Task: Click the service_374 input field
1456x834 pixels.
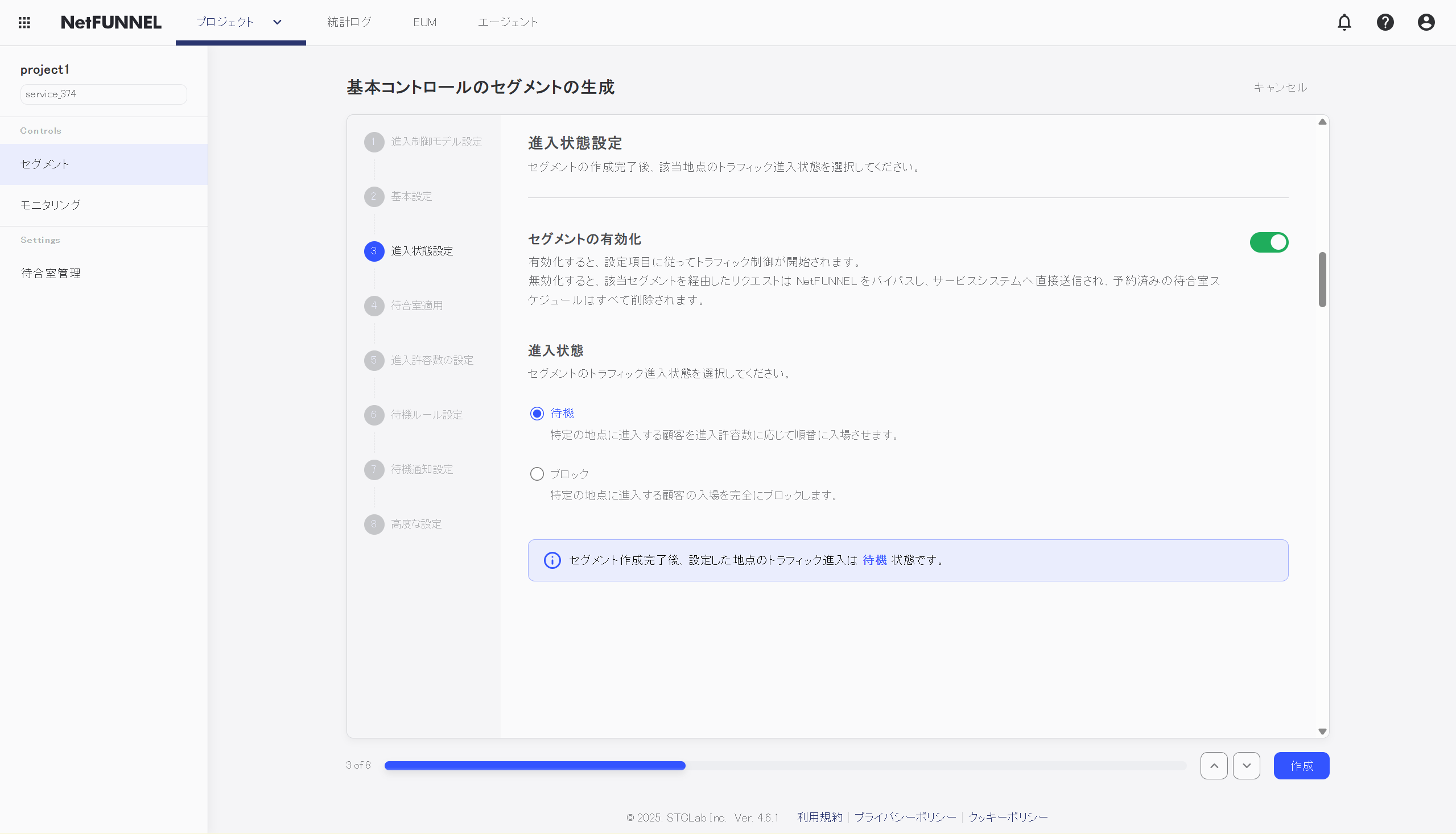Action: pyautogui.click(x=104, y=93)
